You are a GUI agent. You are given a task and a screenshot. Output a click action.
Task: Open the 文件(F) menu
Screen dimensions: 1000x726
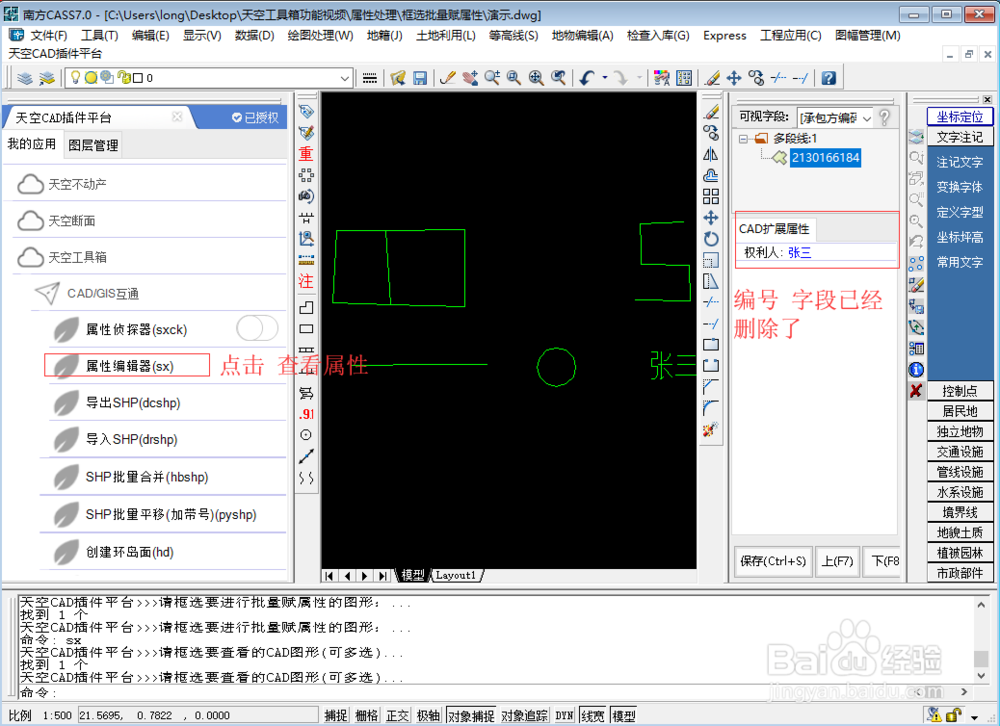(48, 36)
